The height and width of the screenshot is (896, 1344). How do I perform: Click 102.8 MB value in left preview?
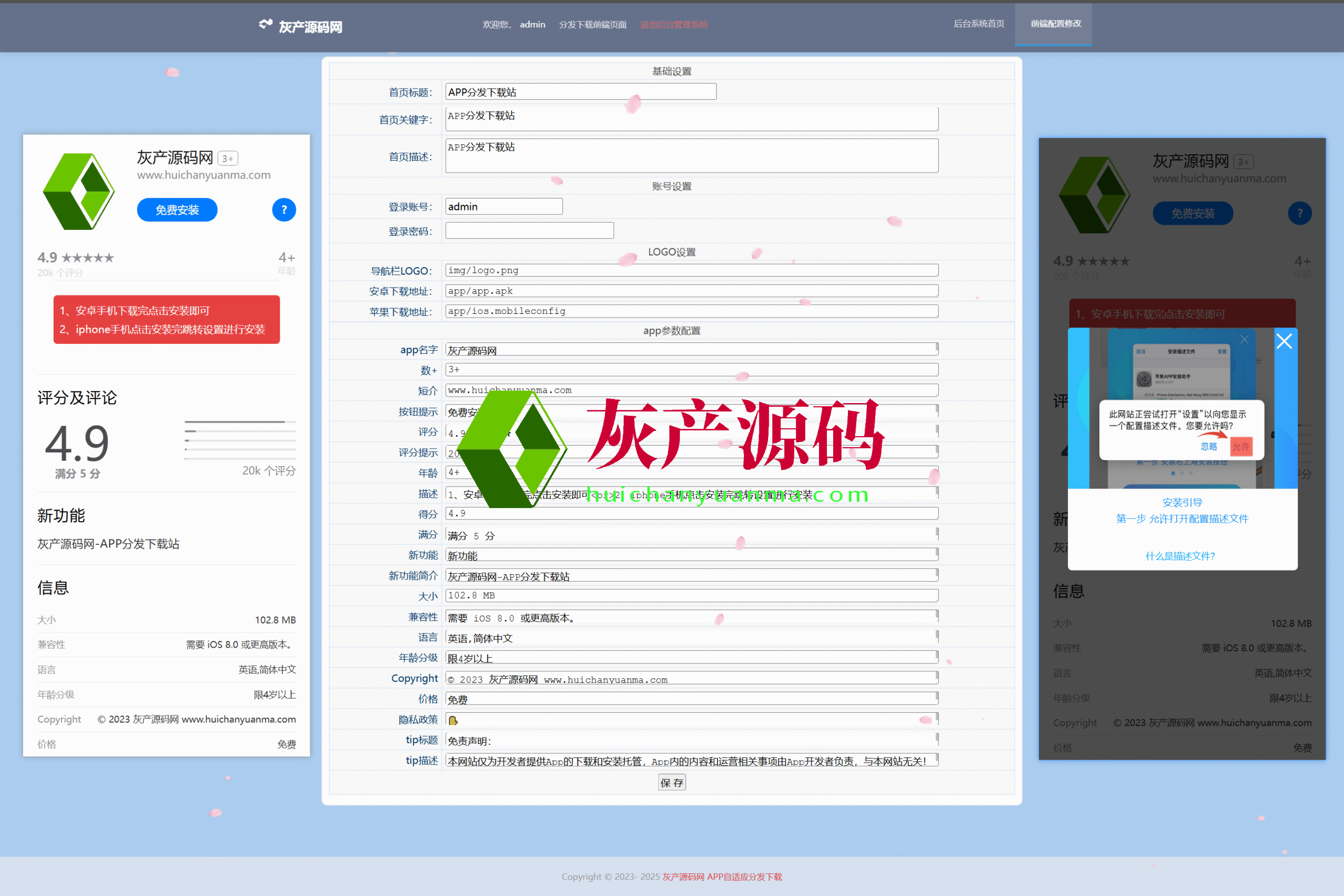pos(276,620)
